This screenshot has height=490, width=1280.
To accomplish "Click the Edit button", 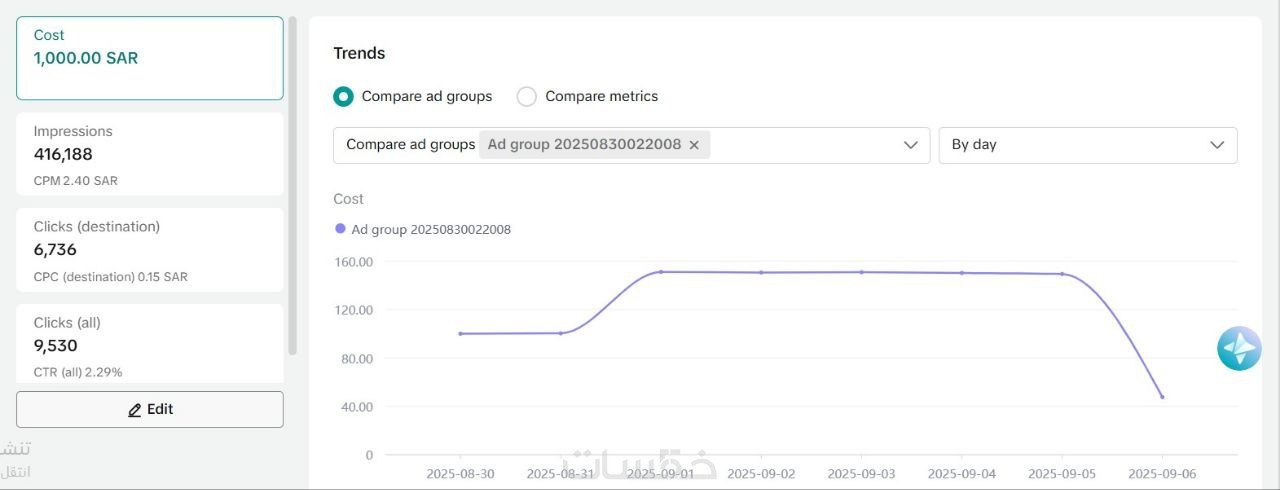I will coord(150,409).
